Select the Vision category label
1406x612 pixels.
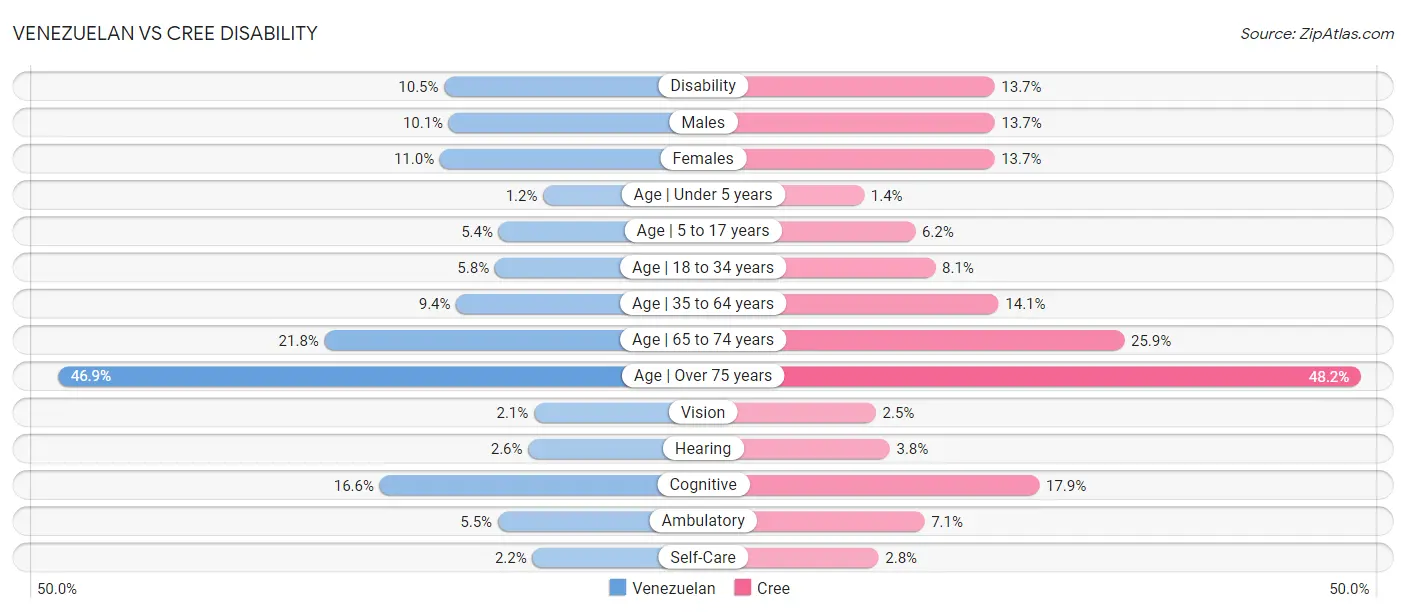703,412
